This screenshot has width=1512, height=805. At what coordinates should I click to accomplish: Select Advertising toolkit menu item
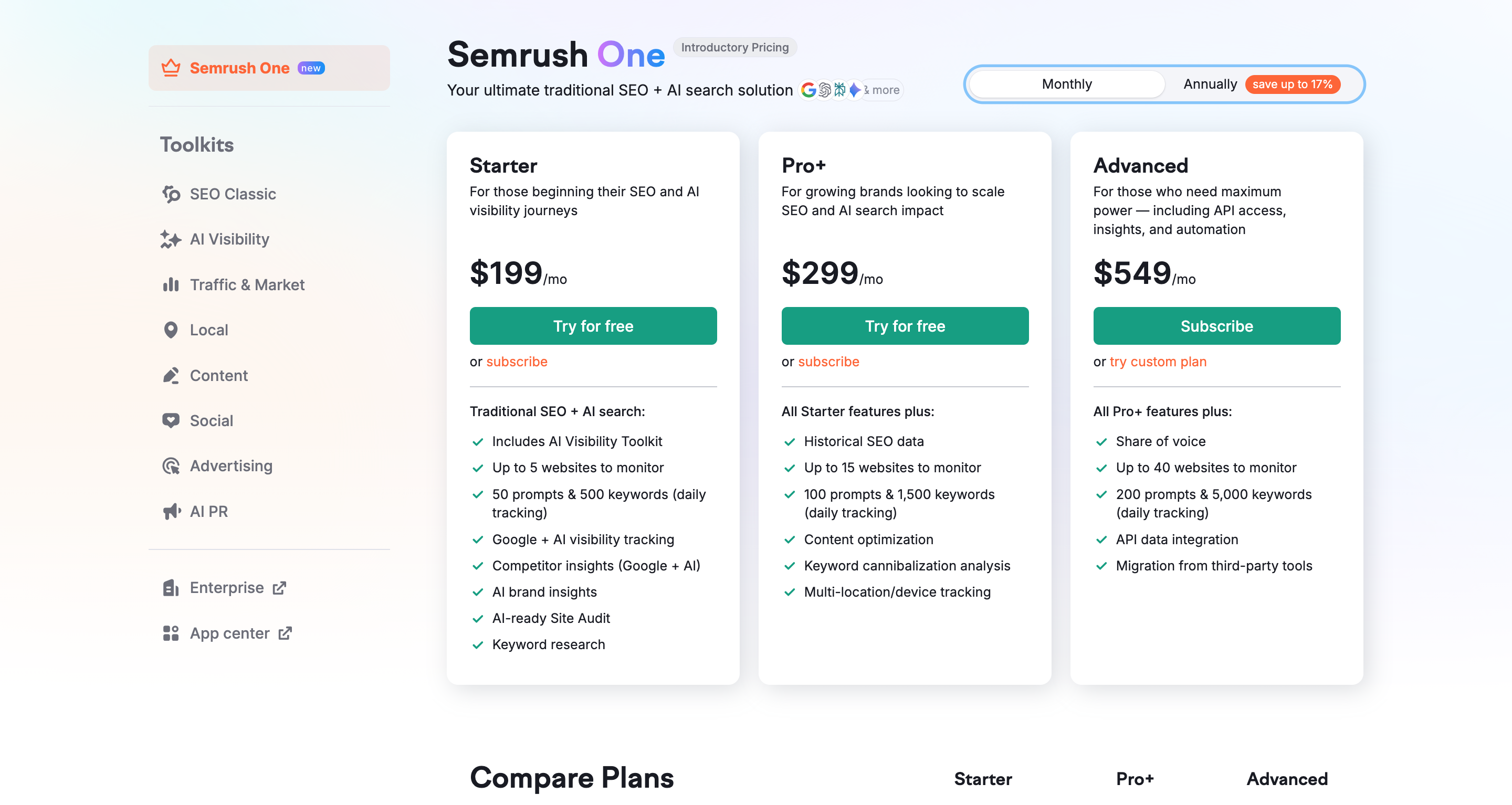pos(230,467)
